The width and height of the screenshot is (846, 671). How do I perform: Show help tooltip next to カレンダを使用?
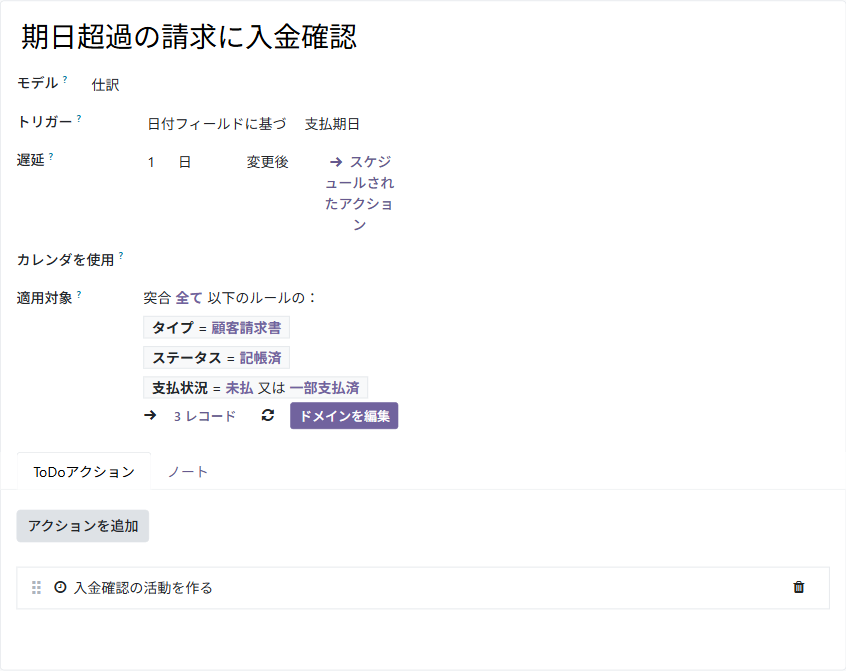(x=121, y=255)
